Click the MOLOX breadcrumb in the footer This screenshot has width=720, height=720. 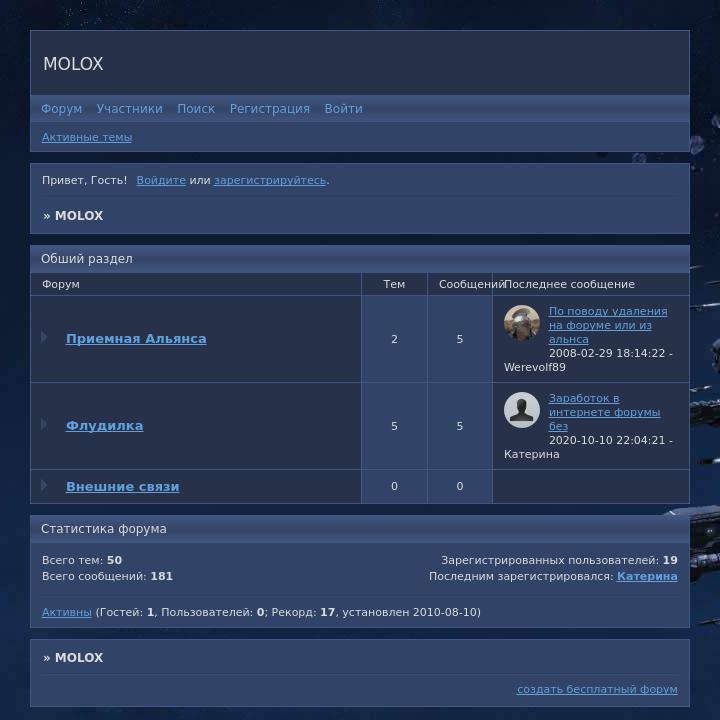tap(79, 658)
